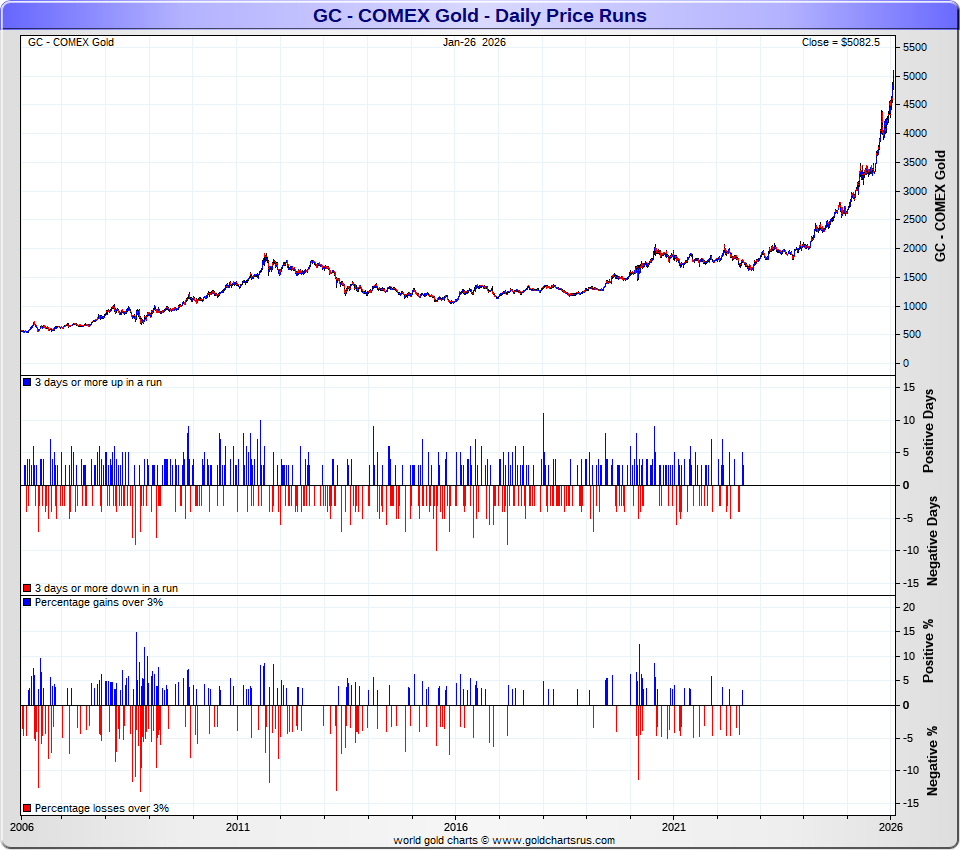Open the www.goldchartsrus.com footer link
960x850 pixels.
(553, 840)
